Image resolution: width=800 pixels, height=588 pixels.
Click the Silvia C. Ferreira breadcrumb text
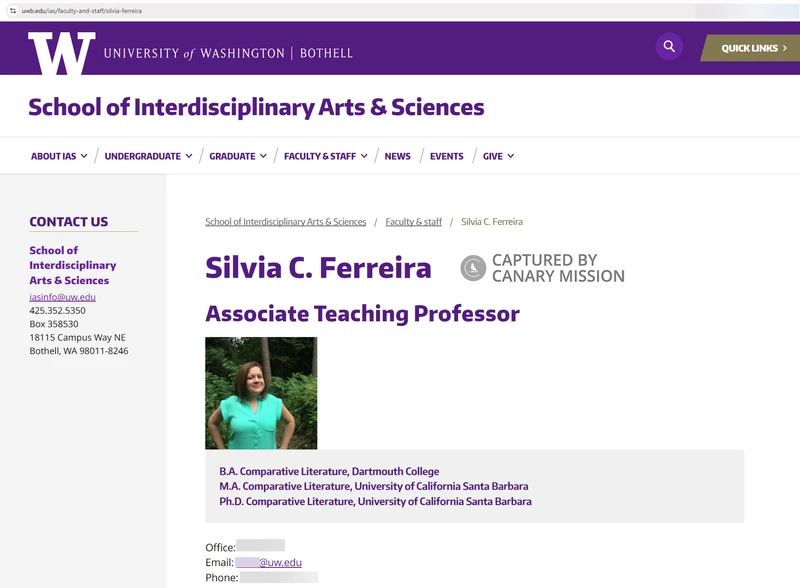[x=492, y=222]
